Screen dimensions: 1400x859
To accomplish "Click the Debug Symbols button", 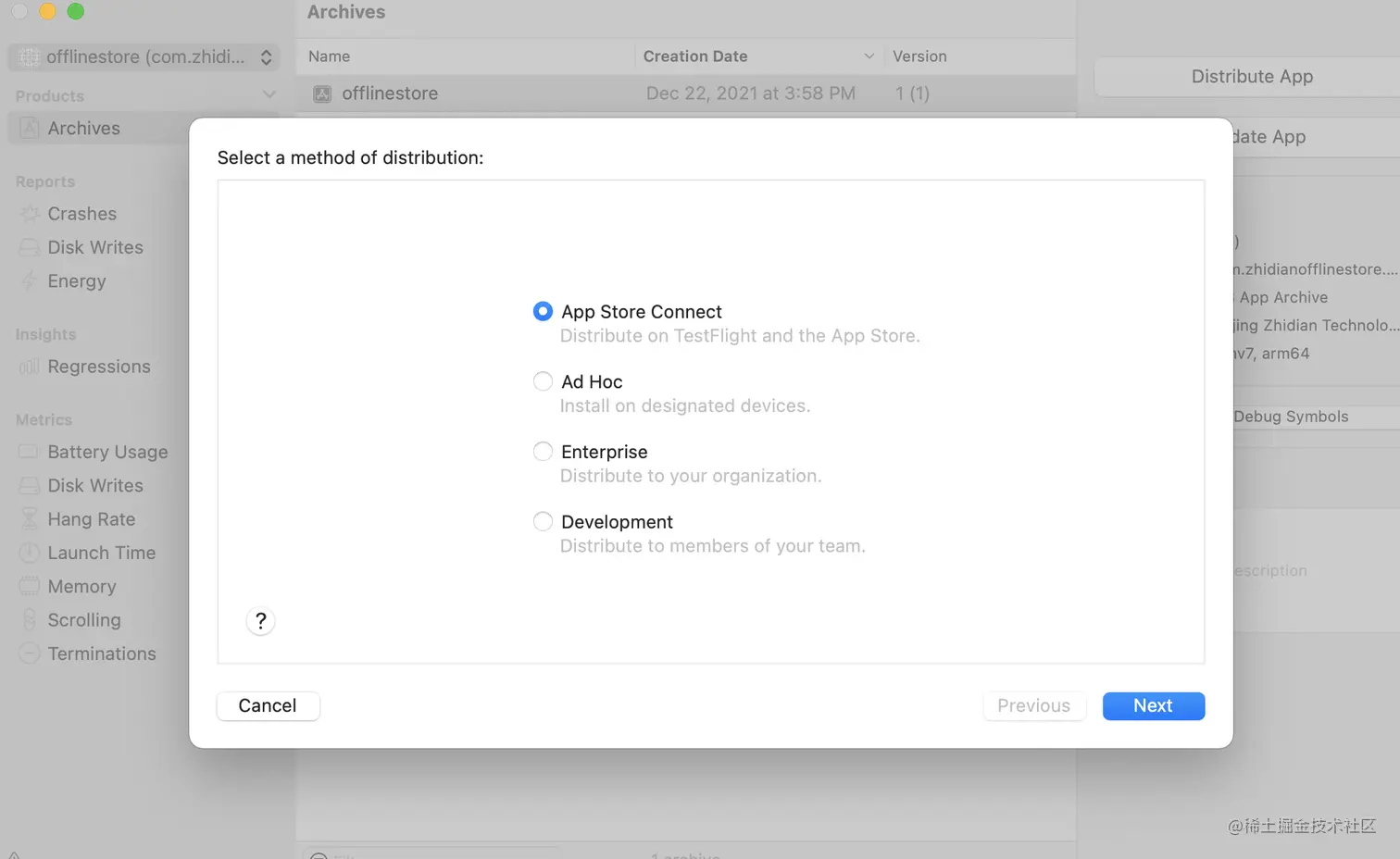I will (1317, 417).
